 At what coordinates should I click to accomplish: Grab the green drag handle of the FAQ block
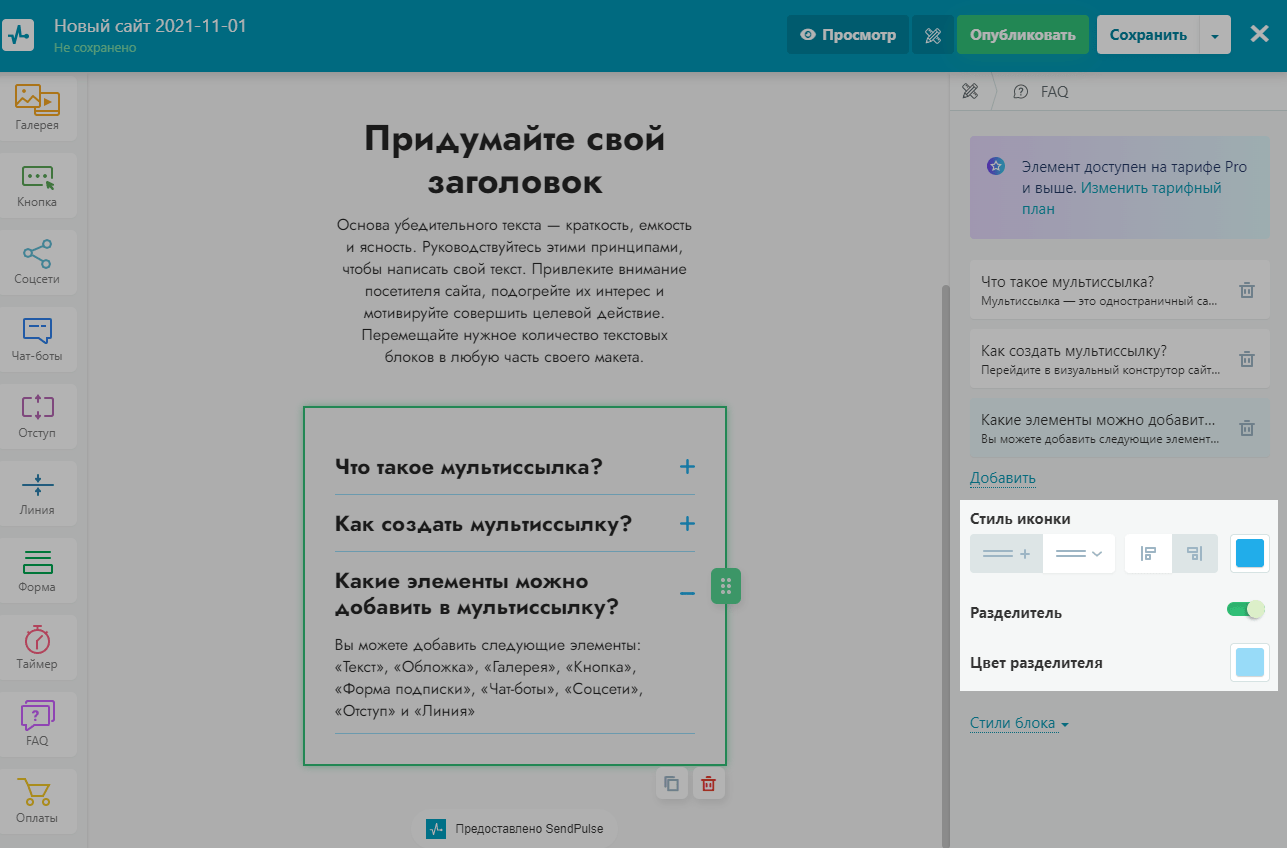click(x=726, y=586)
